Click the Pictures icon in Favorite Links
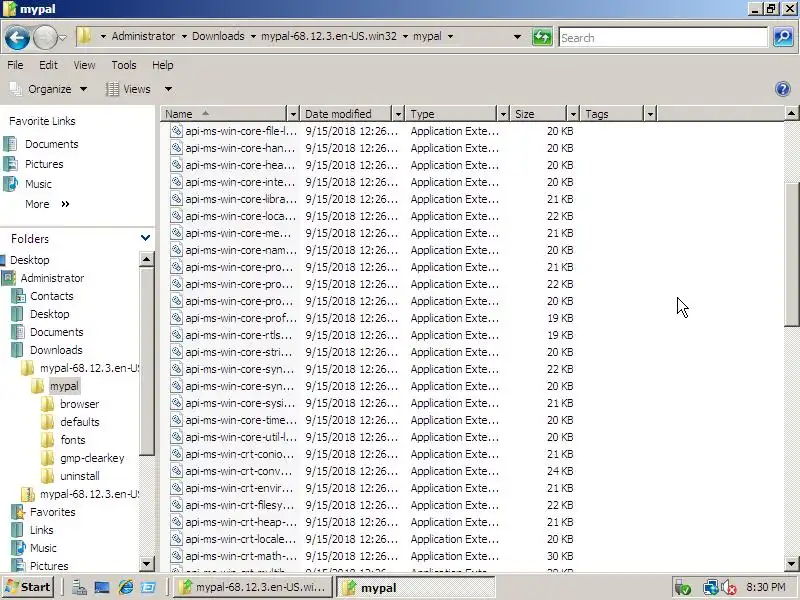The image size is (800, 600). (x=10, y=164)
